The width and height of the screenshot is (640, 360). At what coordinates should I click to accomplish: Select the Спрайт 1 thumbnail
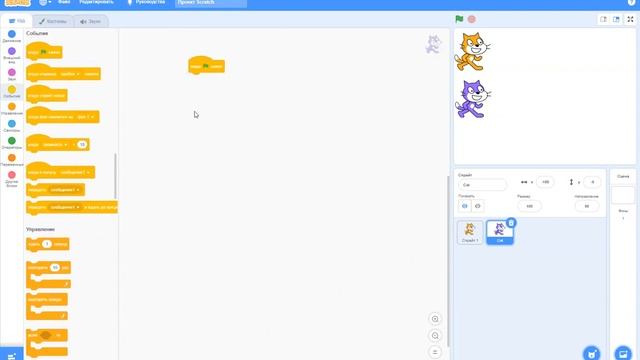tap(470, 232)
